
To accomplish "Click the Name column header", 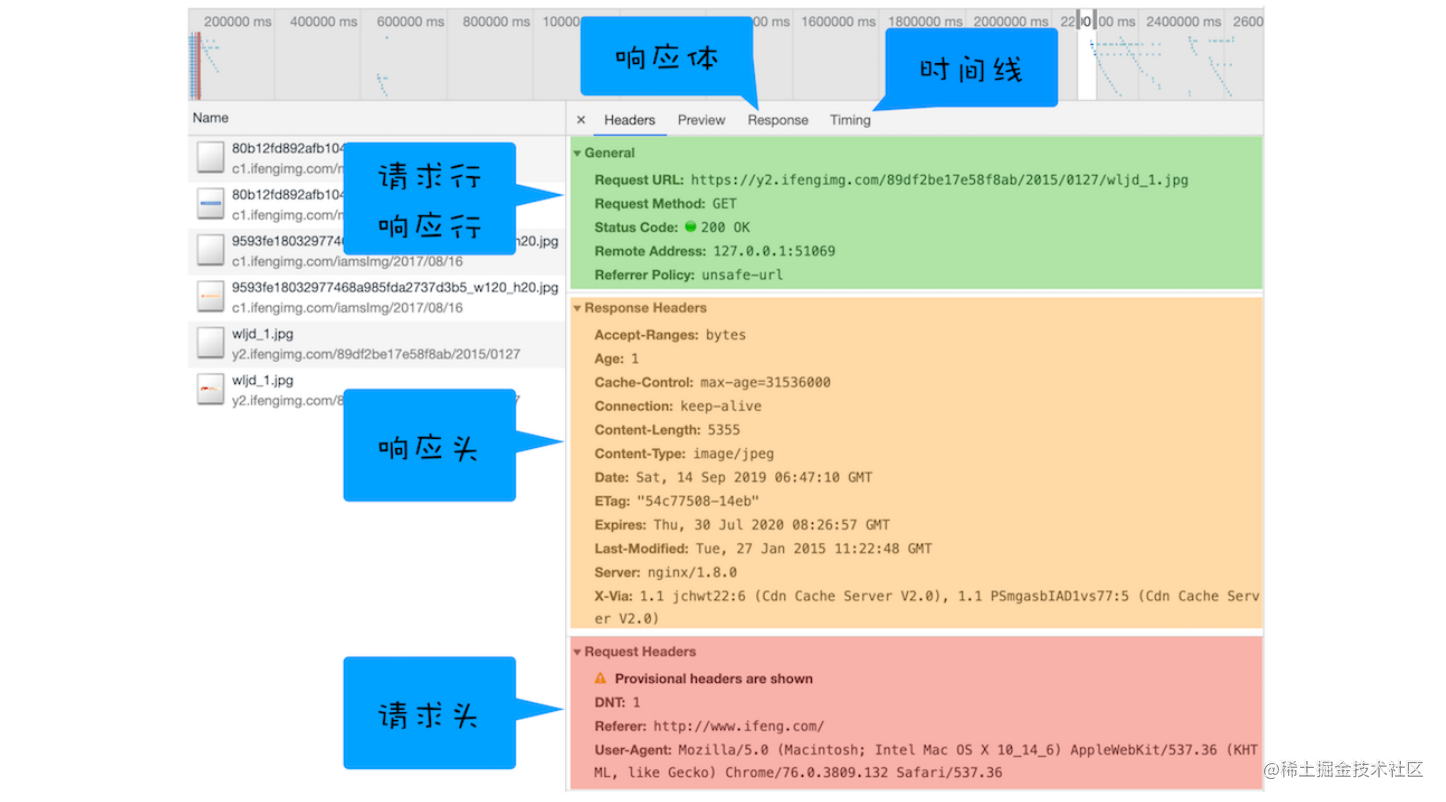I will point(211,118).
